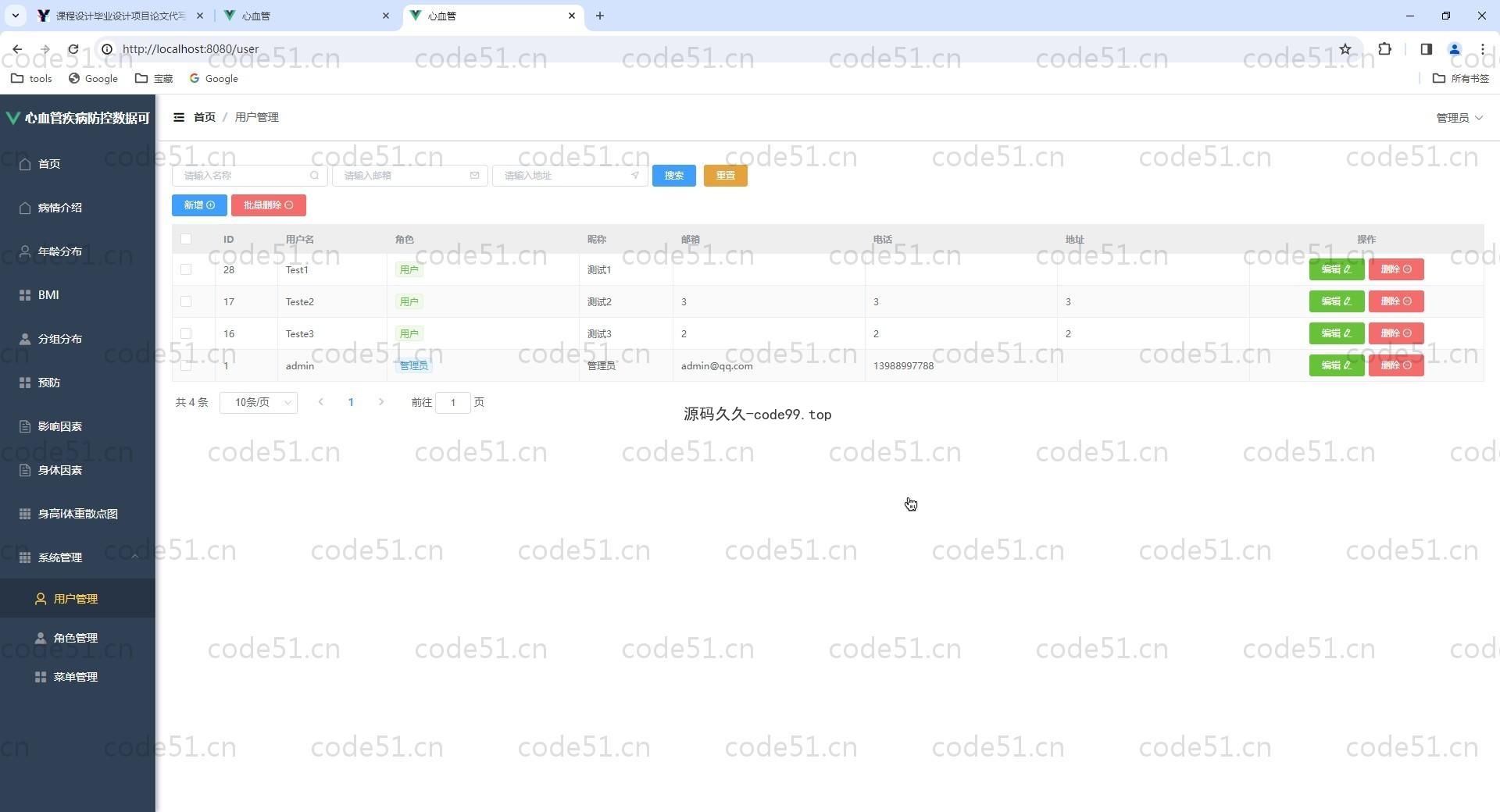
Task: Click the user icon next to 分组分布
Action: 25,339
